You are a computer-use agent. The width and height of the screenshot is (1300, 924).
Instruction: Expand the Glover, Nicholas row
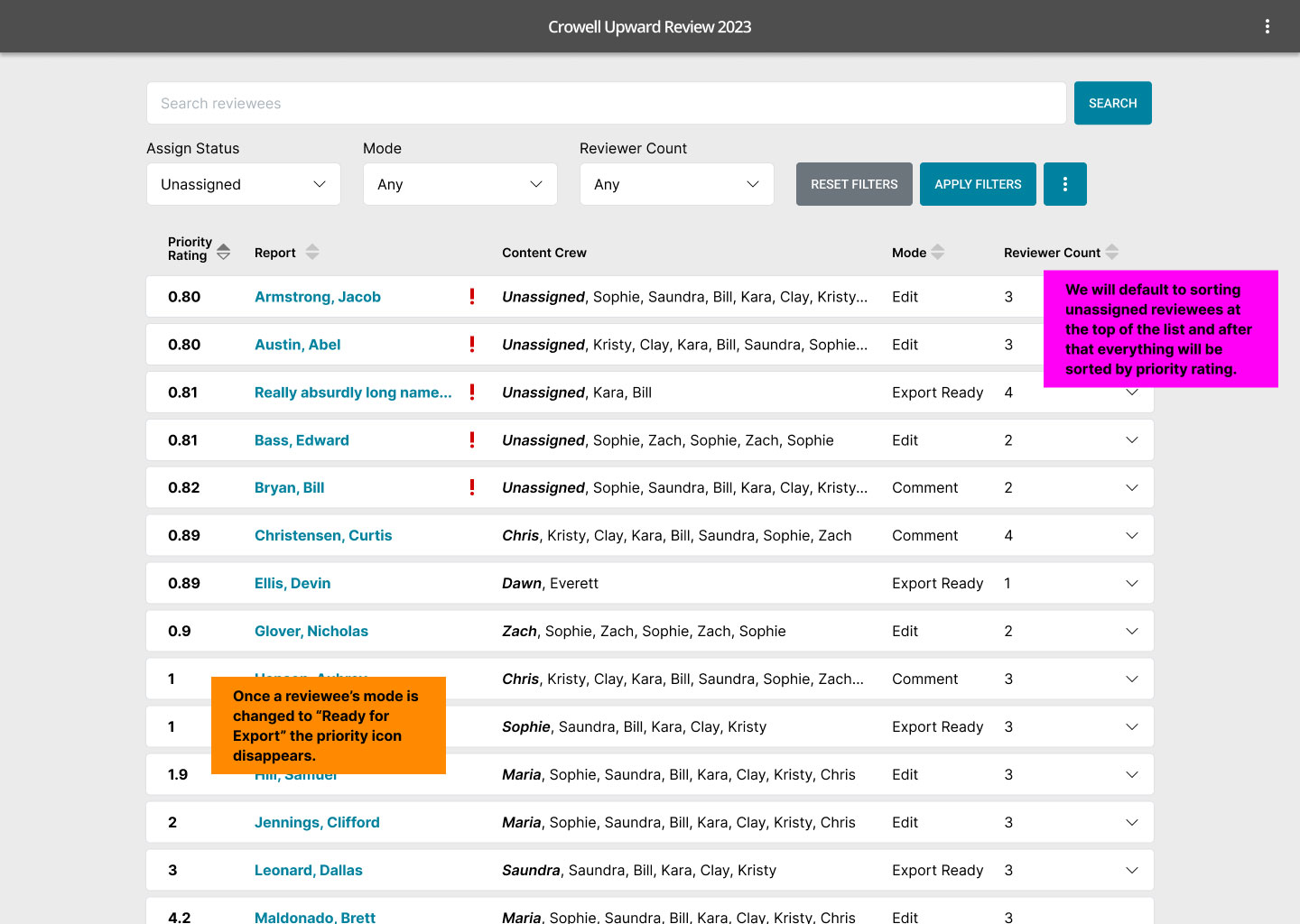[1132, 631]
